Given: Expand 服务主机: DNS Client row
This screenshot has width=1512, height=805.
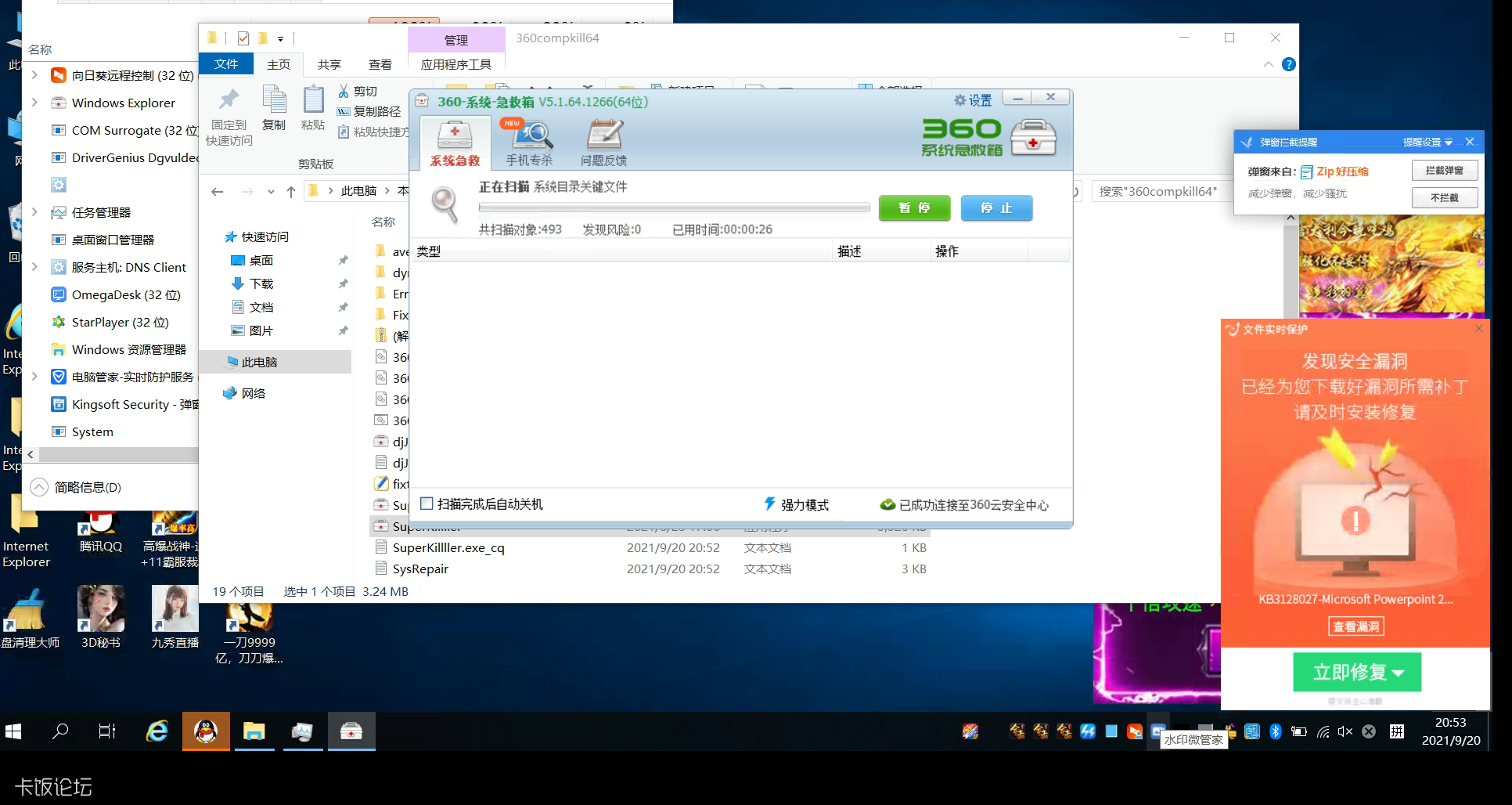Looking at the screenshot, I should [34, 267].
